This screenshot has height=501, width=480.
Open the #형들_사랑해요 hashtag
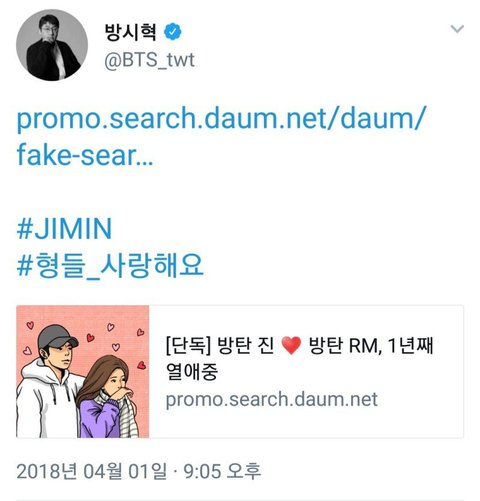tap(110, 266)
